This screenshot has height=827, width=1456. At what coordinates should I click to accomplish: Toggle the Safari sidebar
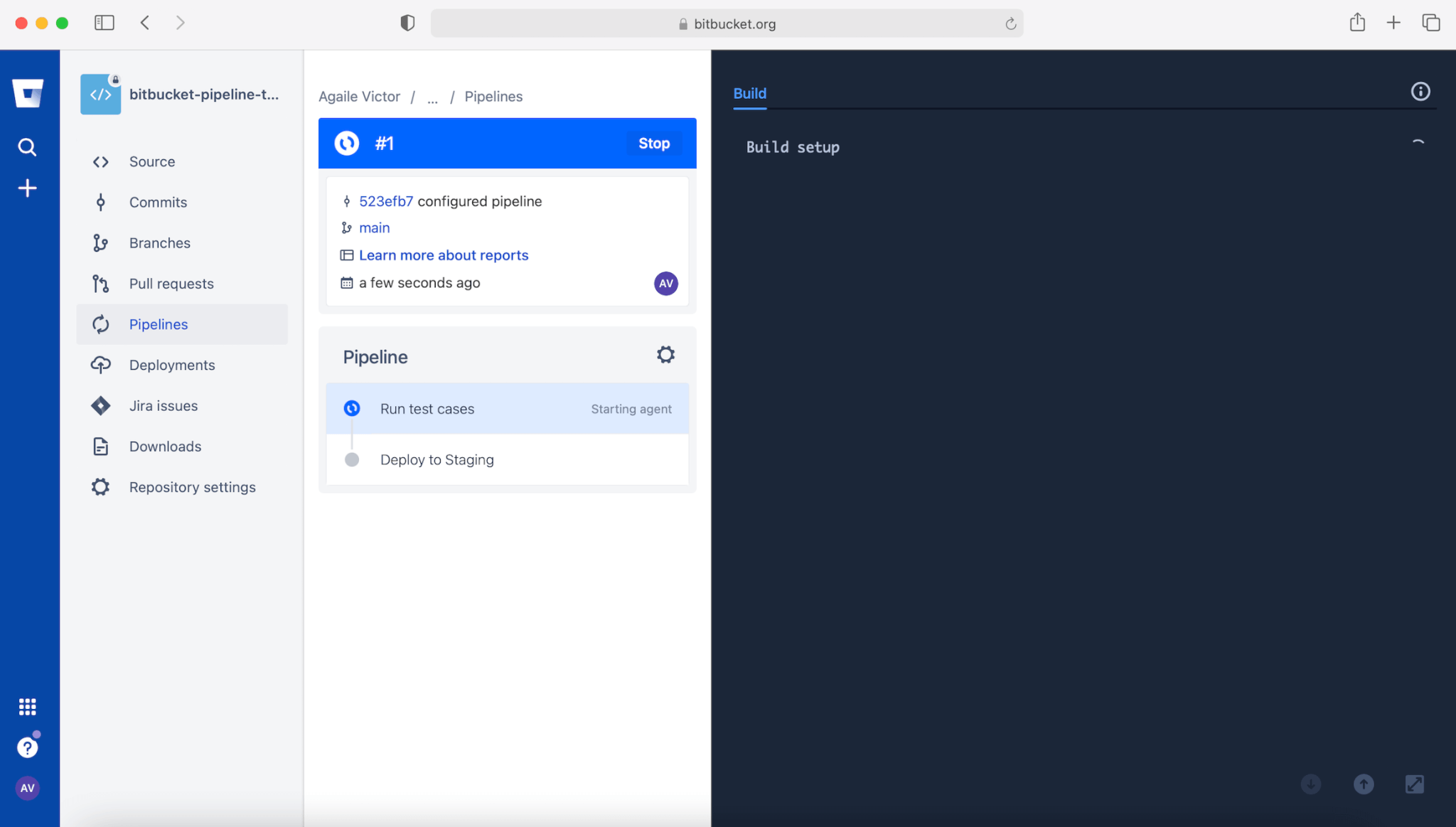coord(105,23)
